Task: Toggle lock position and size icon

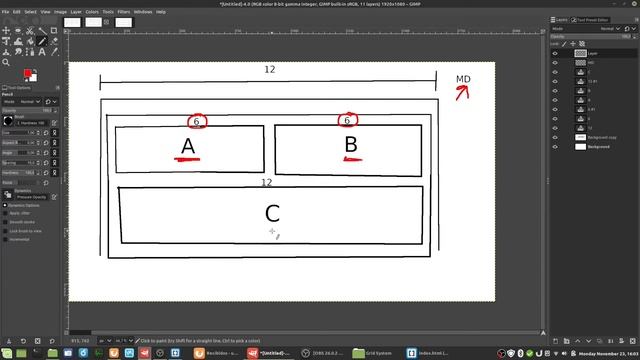Action: tap(573, 44)
